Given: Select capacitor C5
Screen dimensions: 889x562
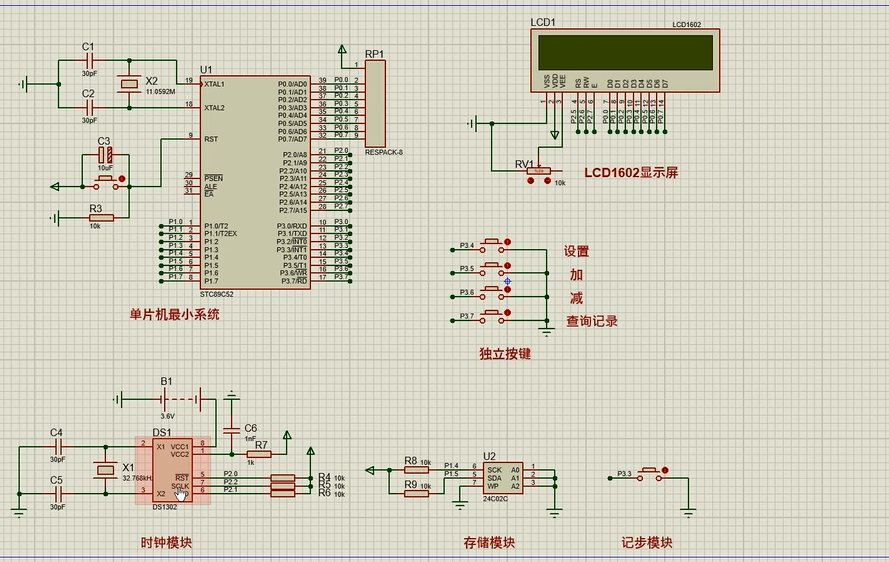Looking at the screenshot, I should [x=57, y=494].
